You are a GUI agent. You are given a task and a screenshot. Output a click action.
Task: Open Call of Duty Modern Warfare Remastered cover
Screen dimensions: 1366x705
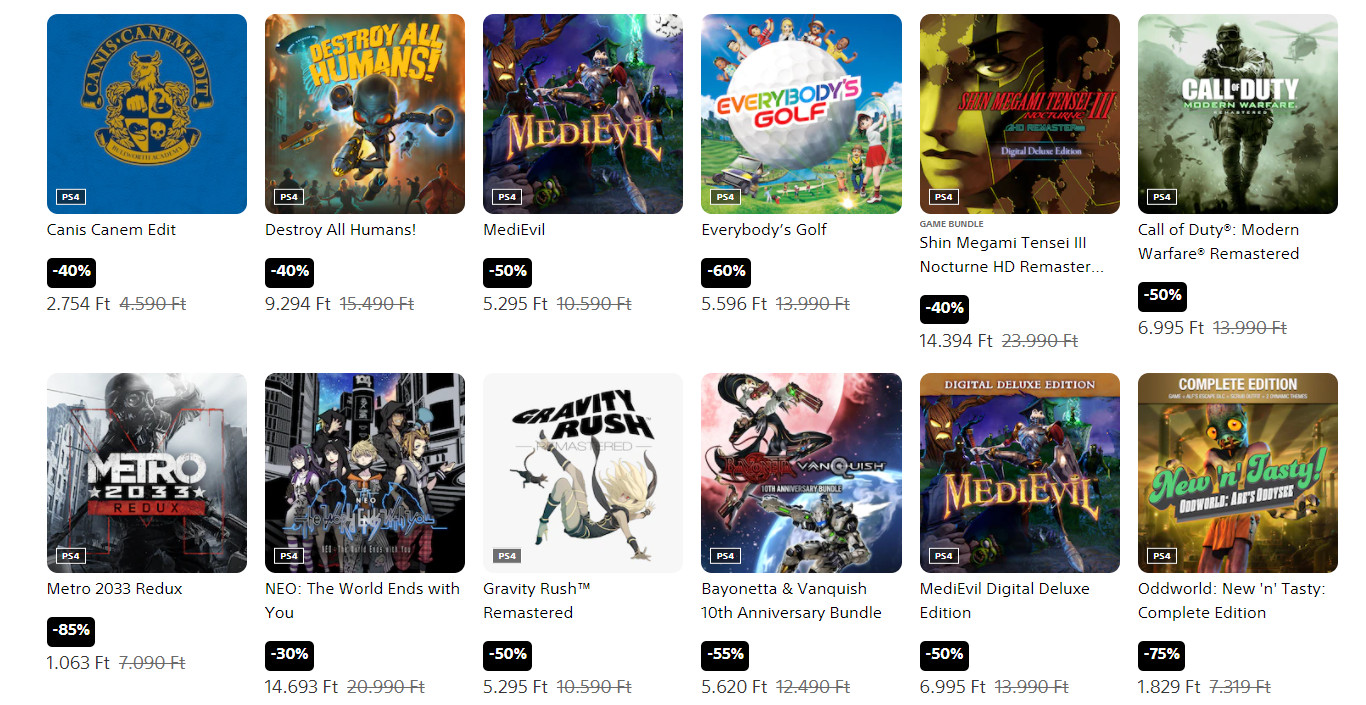click(1238, 114)
